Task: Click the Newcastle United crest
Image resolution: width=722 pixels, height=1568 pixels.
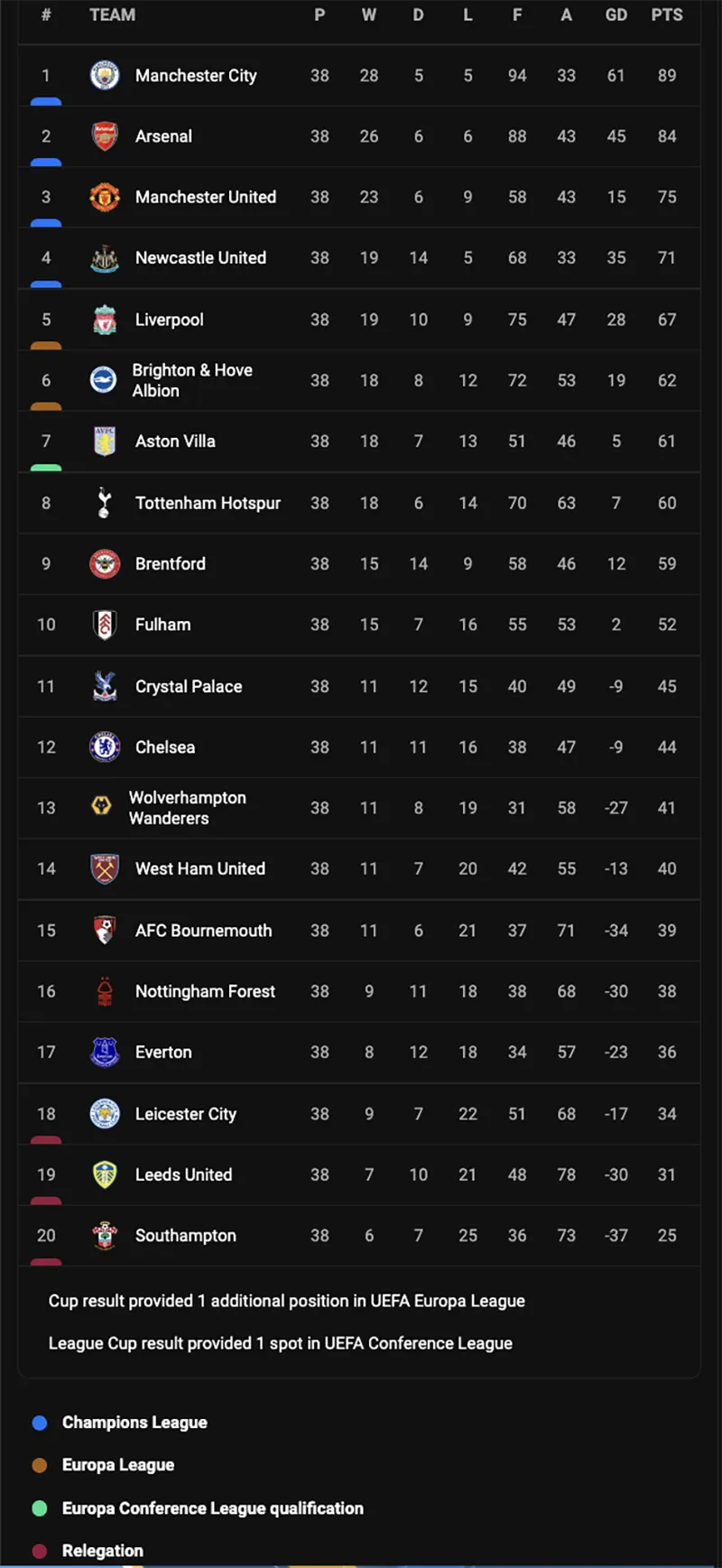Action: (x=105, y=258)
